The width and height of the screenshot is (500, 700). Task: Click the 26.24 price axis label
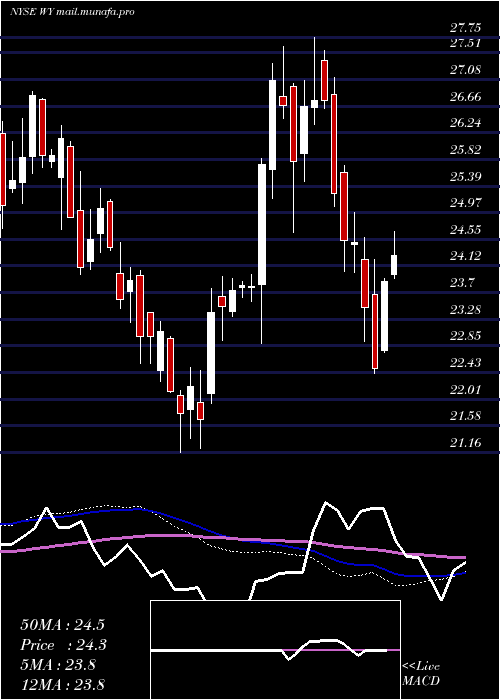[465, 123]
